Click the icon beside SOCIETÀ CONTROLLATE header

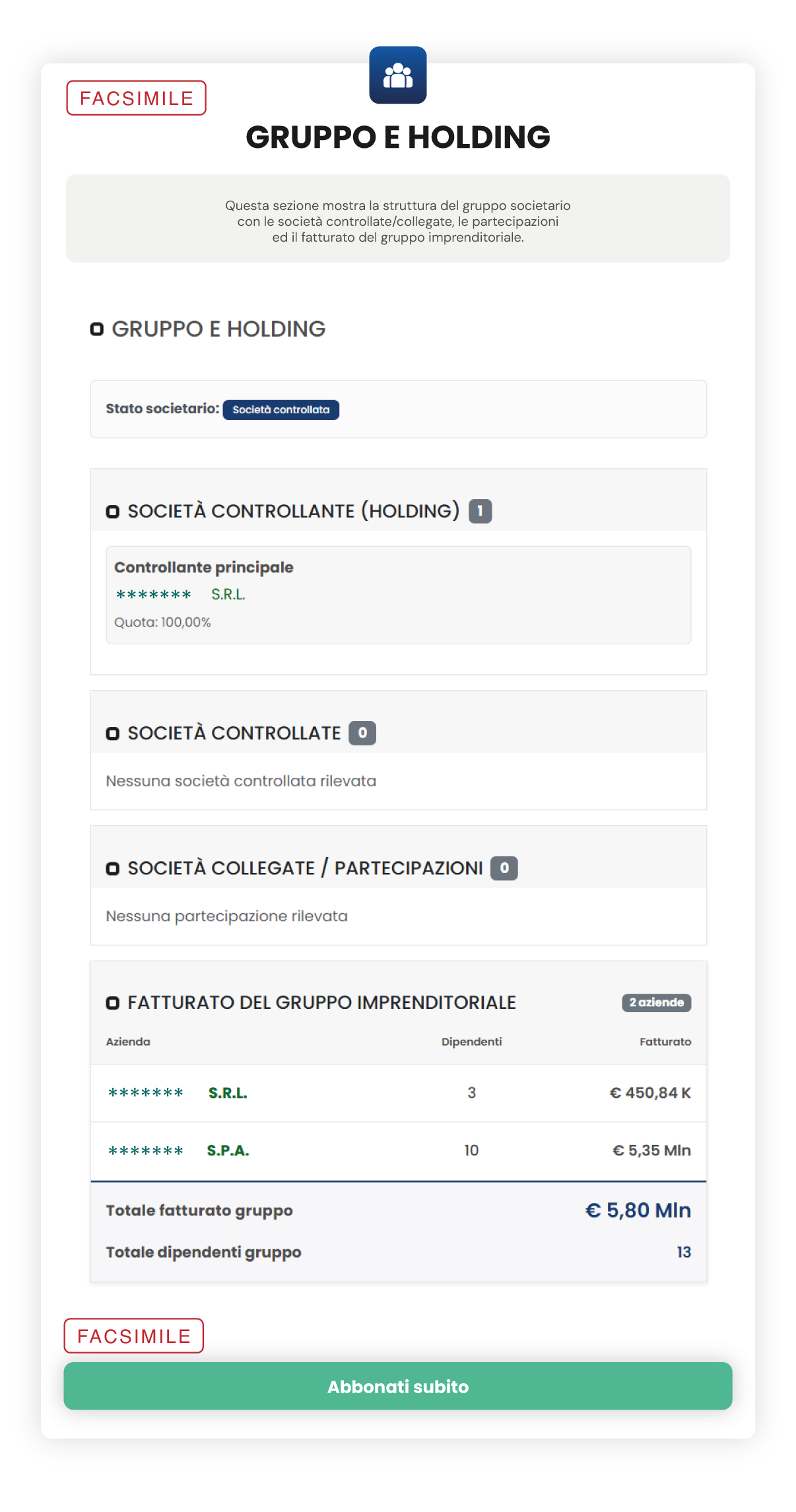tap(114, 732)
